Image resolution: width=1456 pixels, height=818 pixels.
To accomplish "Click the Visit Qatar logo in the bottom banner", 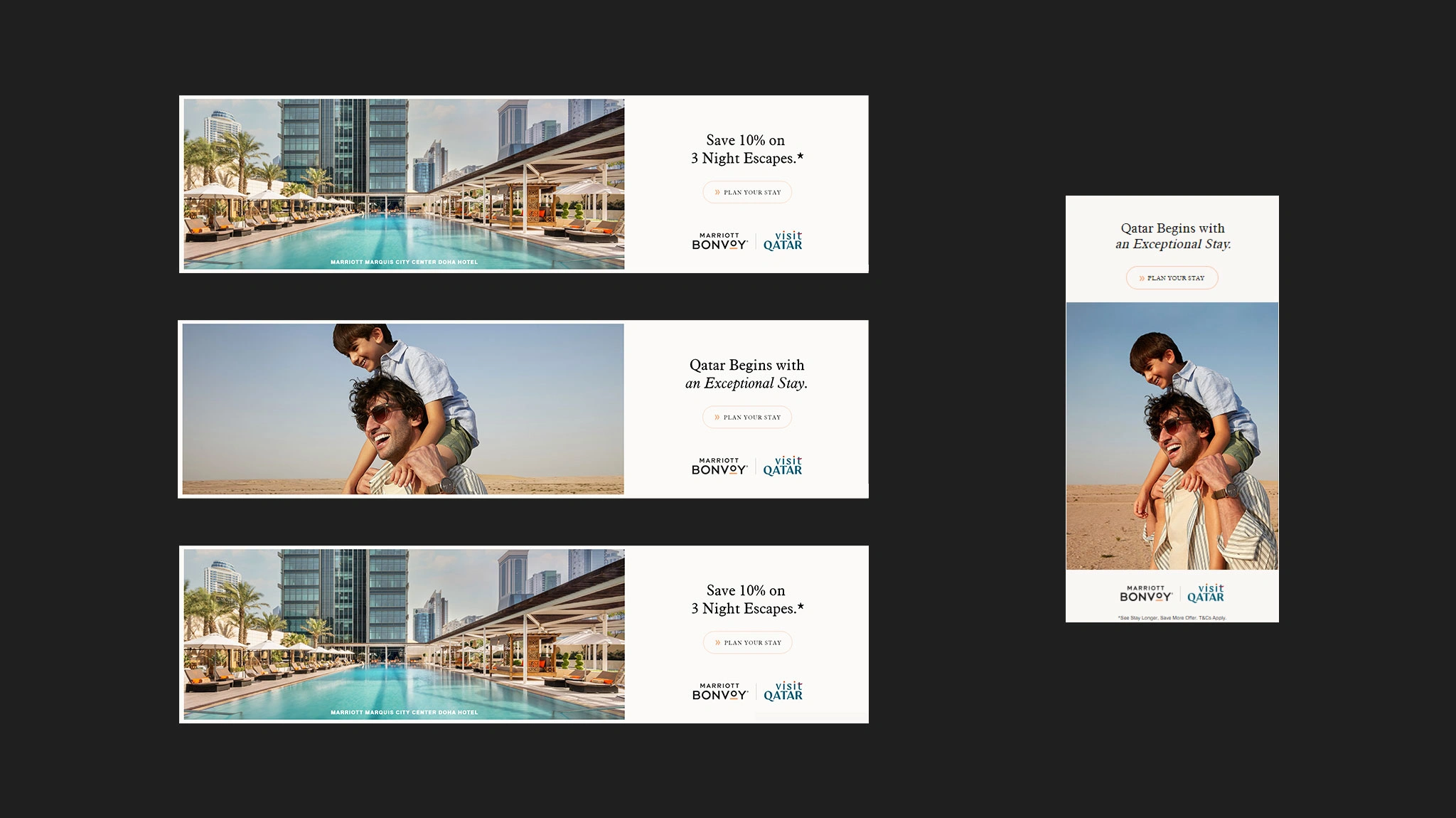I will coord(783,691).
